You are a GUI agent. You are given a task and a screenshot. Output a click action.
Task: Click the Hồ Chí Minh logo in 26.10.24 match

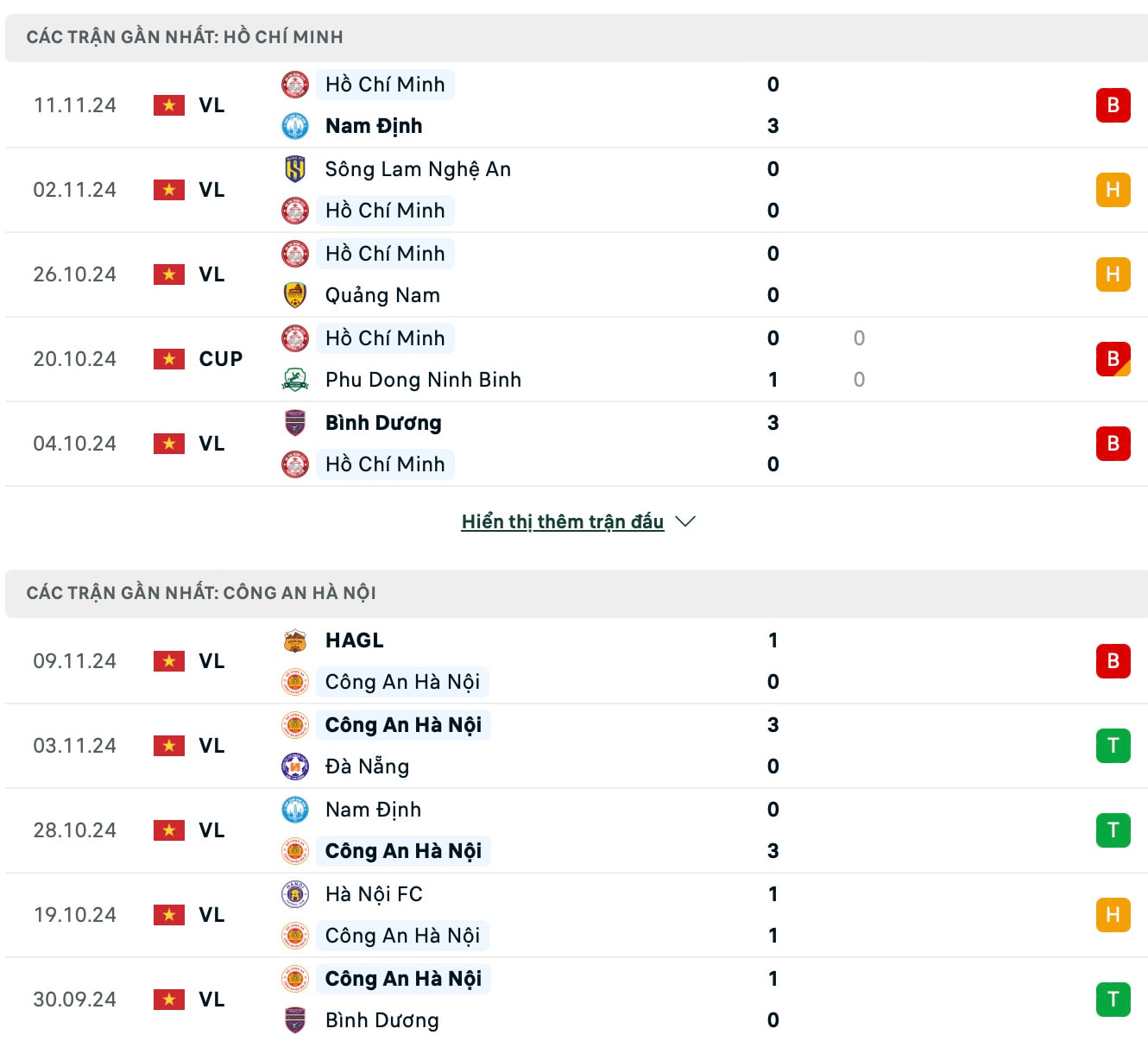(x=295, y=254)
